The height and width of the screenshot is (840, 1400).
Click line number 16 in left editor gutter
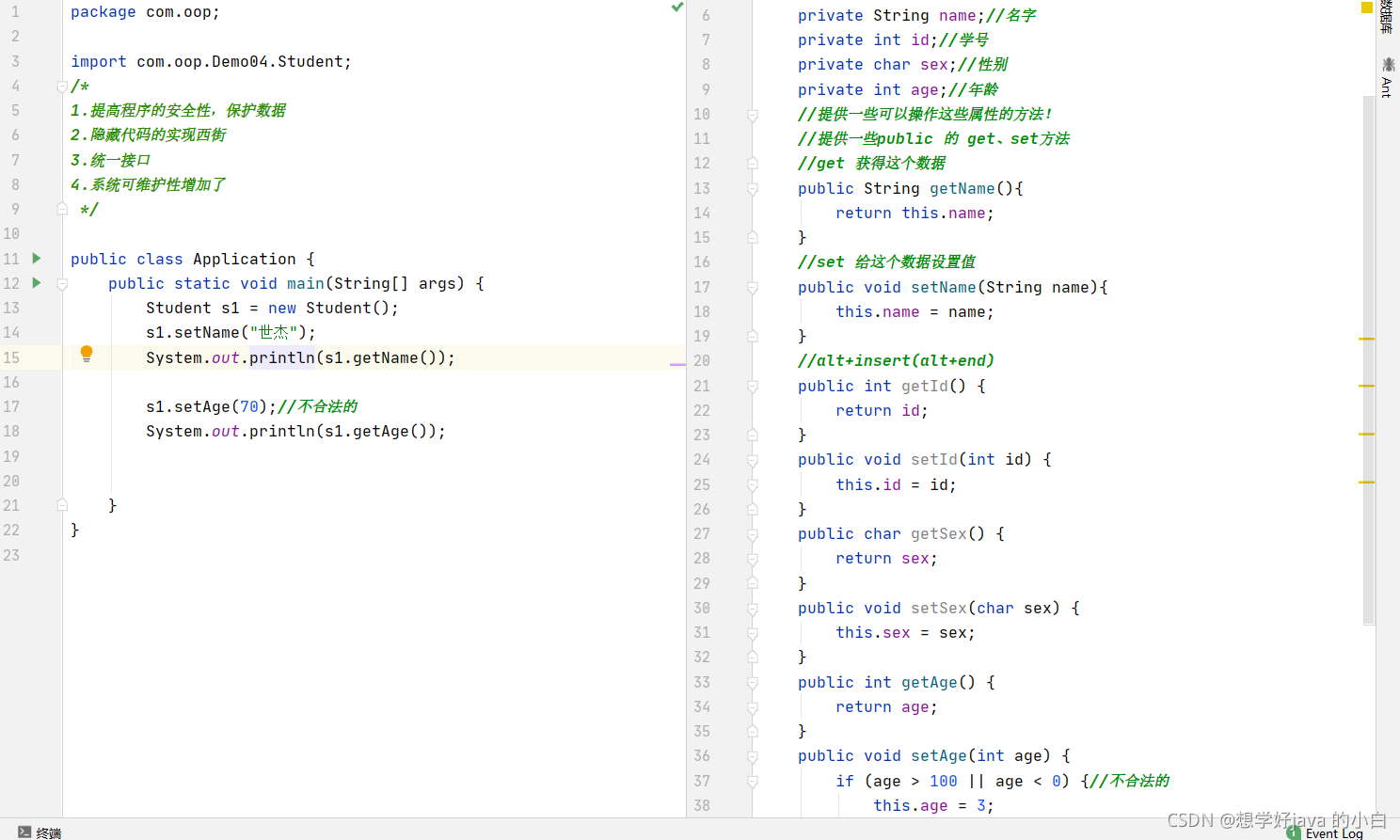click(11, 383)
